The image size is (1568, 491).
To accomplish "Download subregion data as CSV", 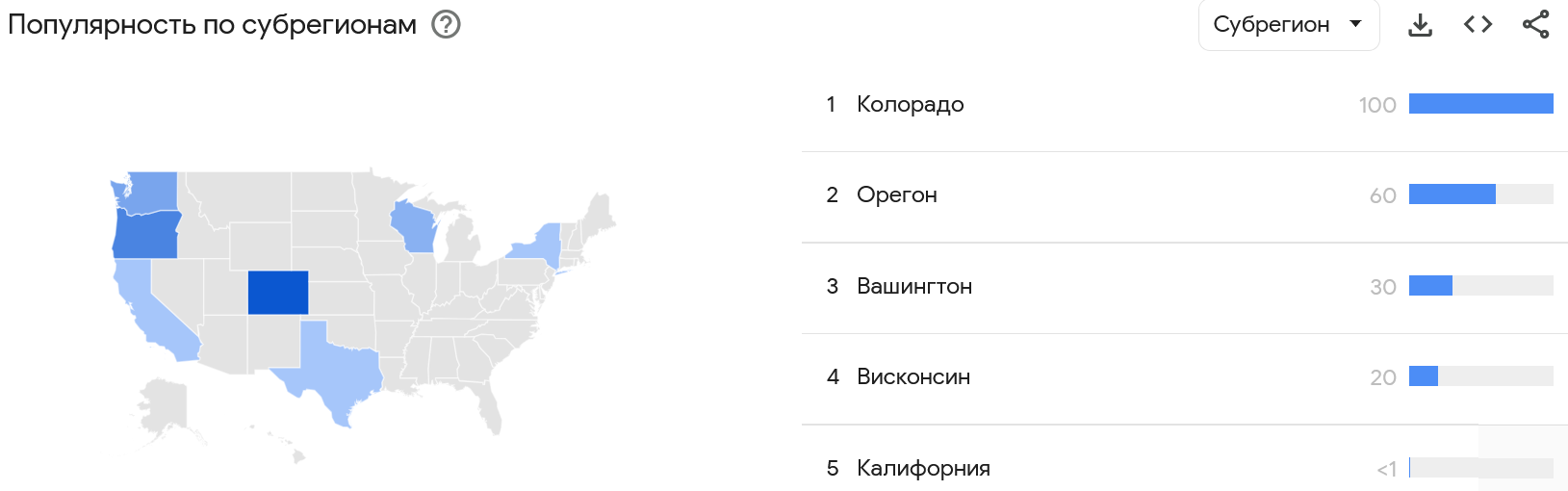I will pos(1420,25).
